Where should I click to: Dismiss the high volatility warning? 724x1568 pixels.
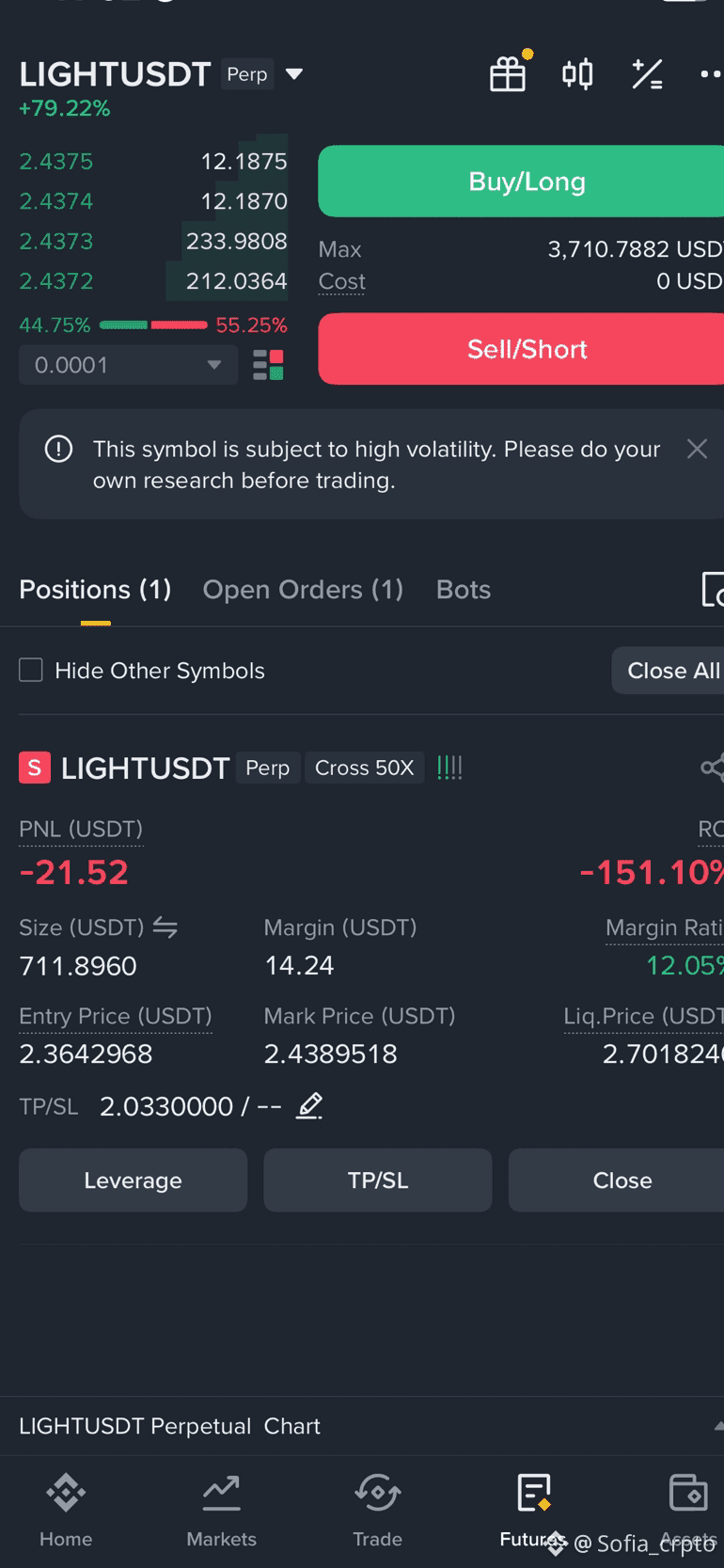[697, 449]
